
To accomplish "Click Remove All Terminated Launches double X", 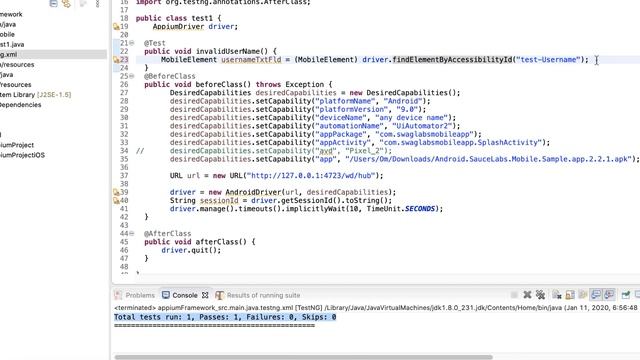I will (540, 295).
